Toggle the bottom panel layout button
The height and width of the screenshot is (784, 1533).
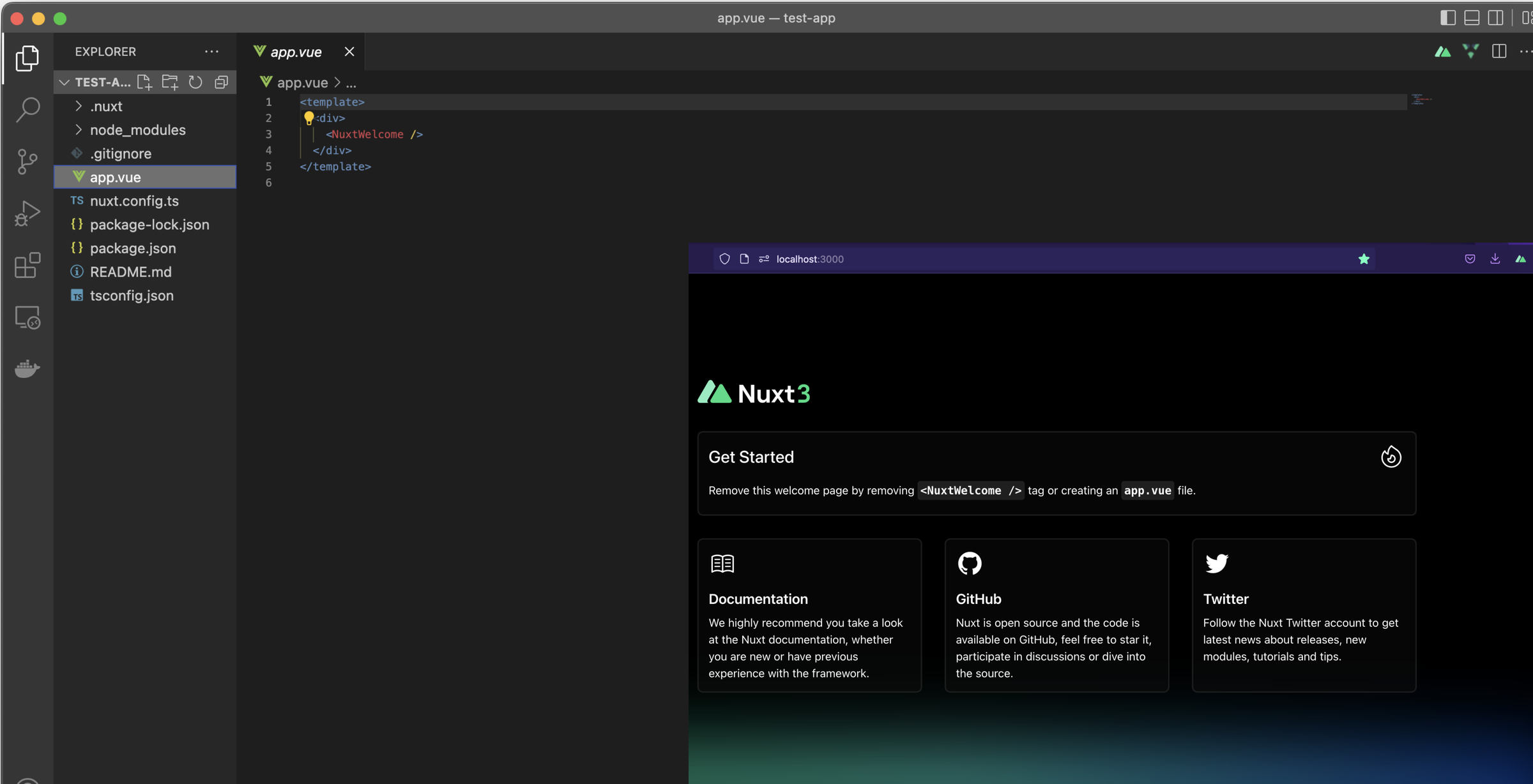(1472, 18)
